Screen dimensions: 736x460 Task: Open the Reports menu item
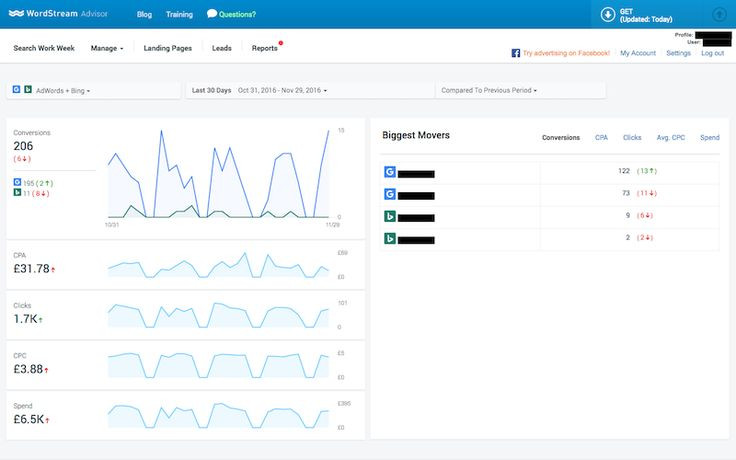pos(265,48)
